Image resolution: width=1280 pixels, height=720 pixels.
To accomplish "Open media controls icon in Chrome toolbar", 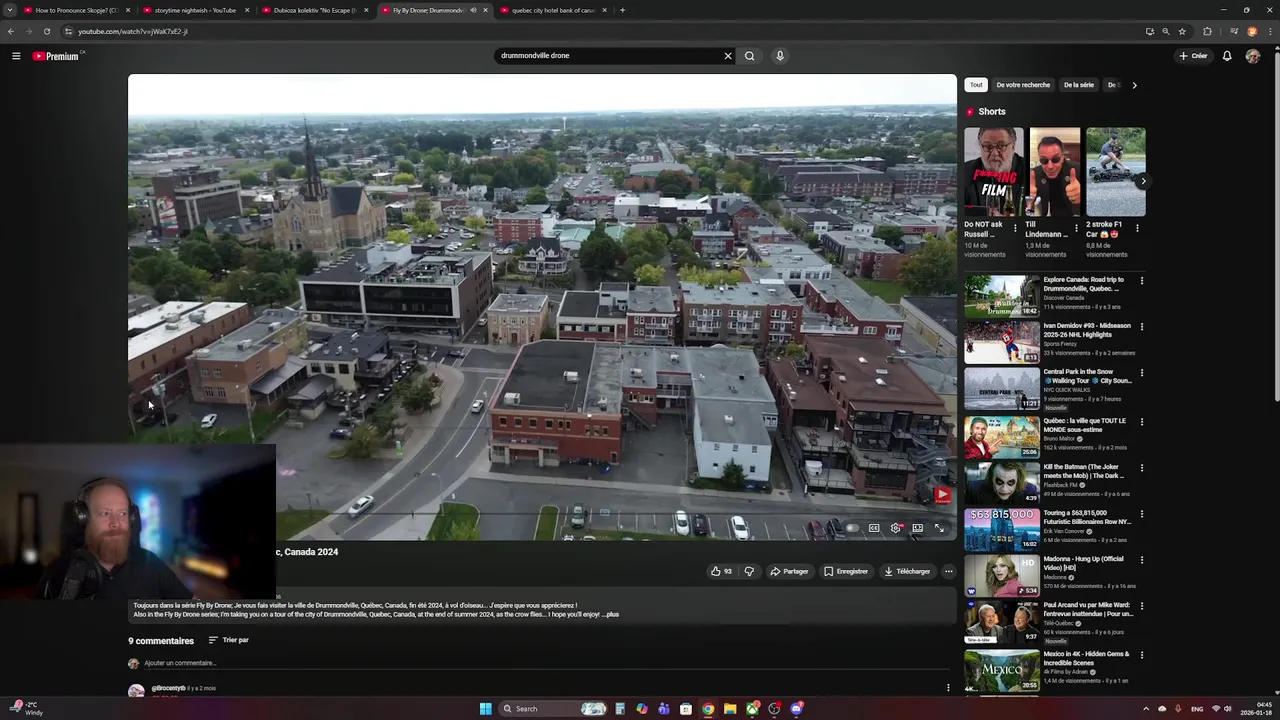I will [1234, 31].
